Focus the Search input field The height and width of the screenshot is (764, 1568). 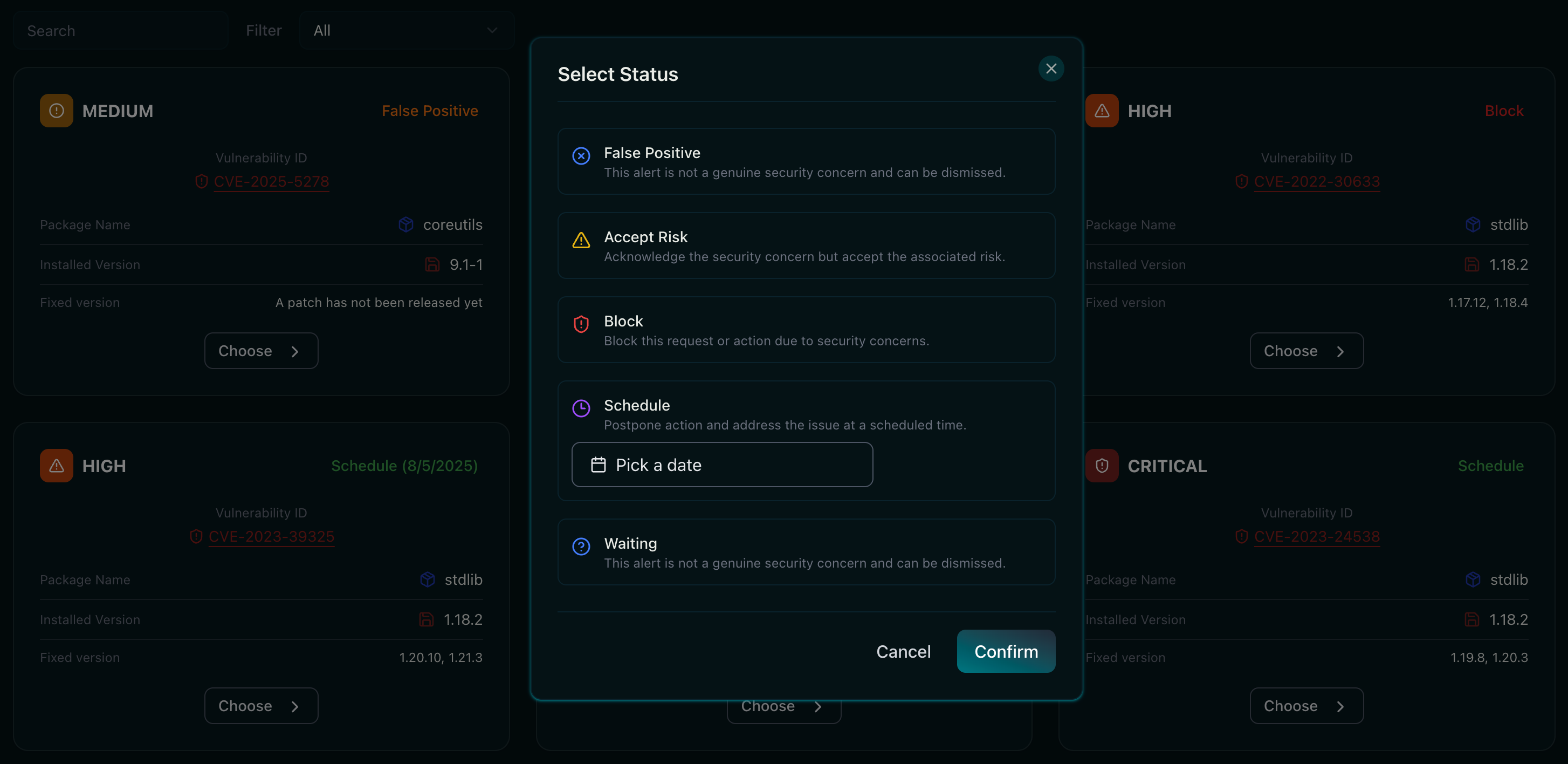pyautogui.click(x=121, y=30)
